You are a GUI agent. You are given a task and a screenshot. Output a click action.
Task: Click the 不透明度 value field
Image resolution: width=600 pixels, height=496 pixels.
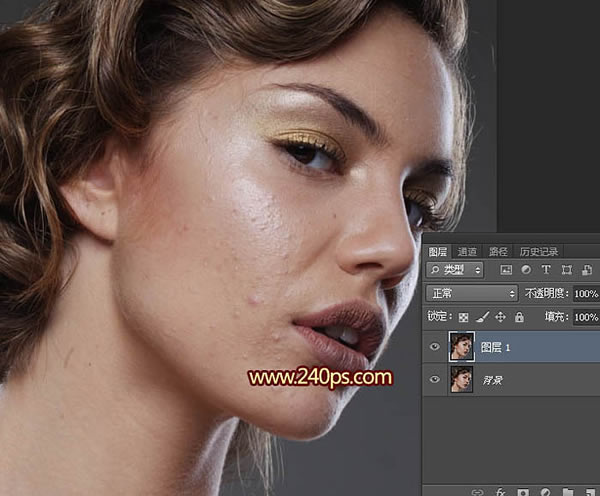(587, 293)
